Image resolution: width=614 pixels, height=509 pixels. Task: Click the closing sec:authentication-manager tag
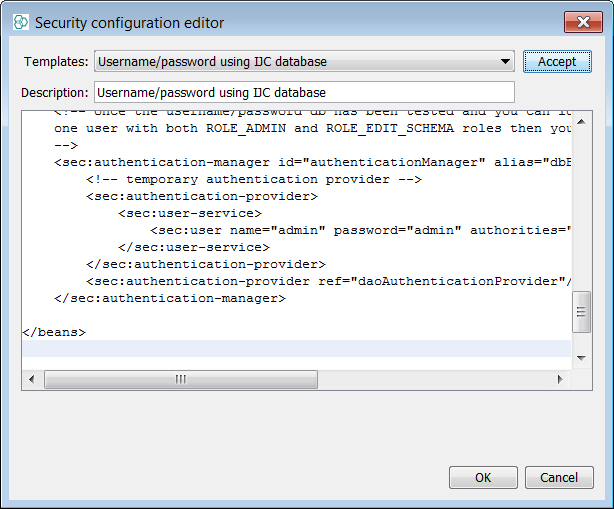[170, 298]
